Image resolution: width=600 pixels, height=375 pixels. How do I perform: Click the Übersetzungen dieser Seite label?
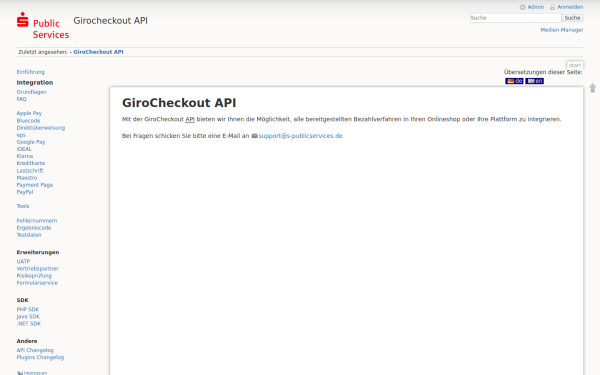[543, 72]
